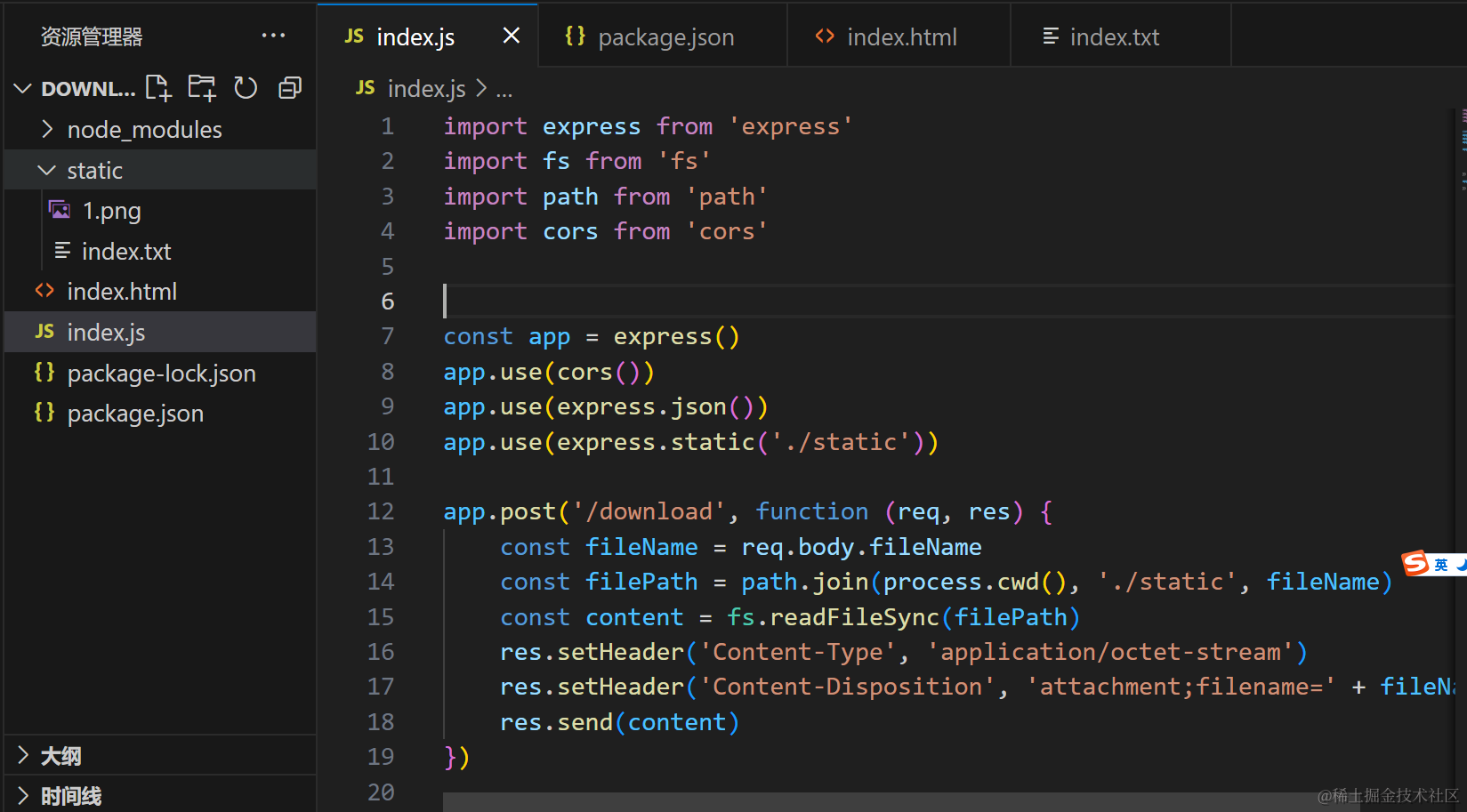Open index.txt in the file tree
Image resolution: width=1467 pixels, height=812 pixels.
click(160, 252)
